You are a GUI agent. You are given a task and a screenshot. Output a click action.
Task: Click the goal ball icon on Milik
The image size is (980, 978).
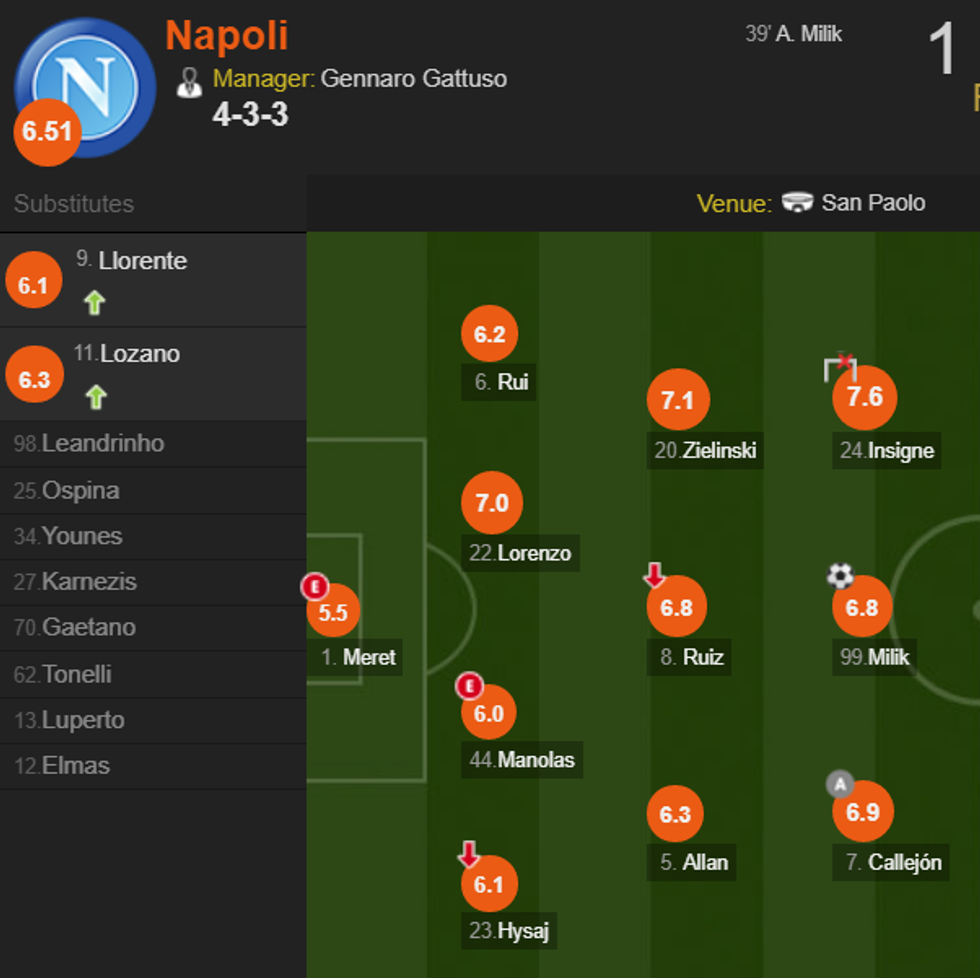[x=840, y=575]
